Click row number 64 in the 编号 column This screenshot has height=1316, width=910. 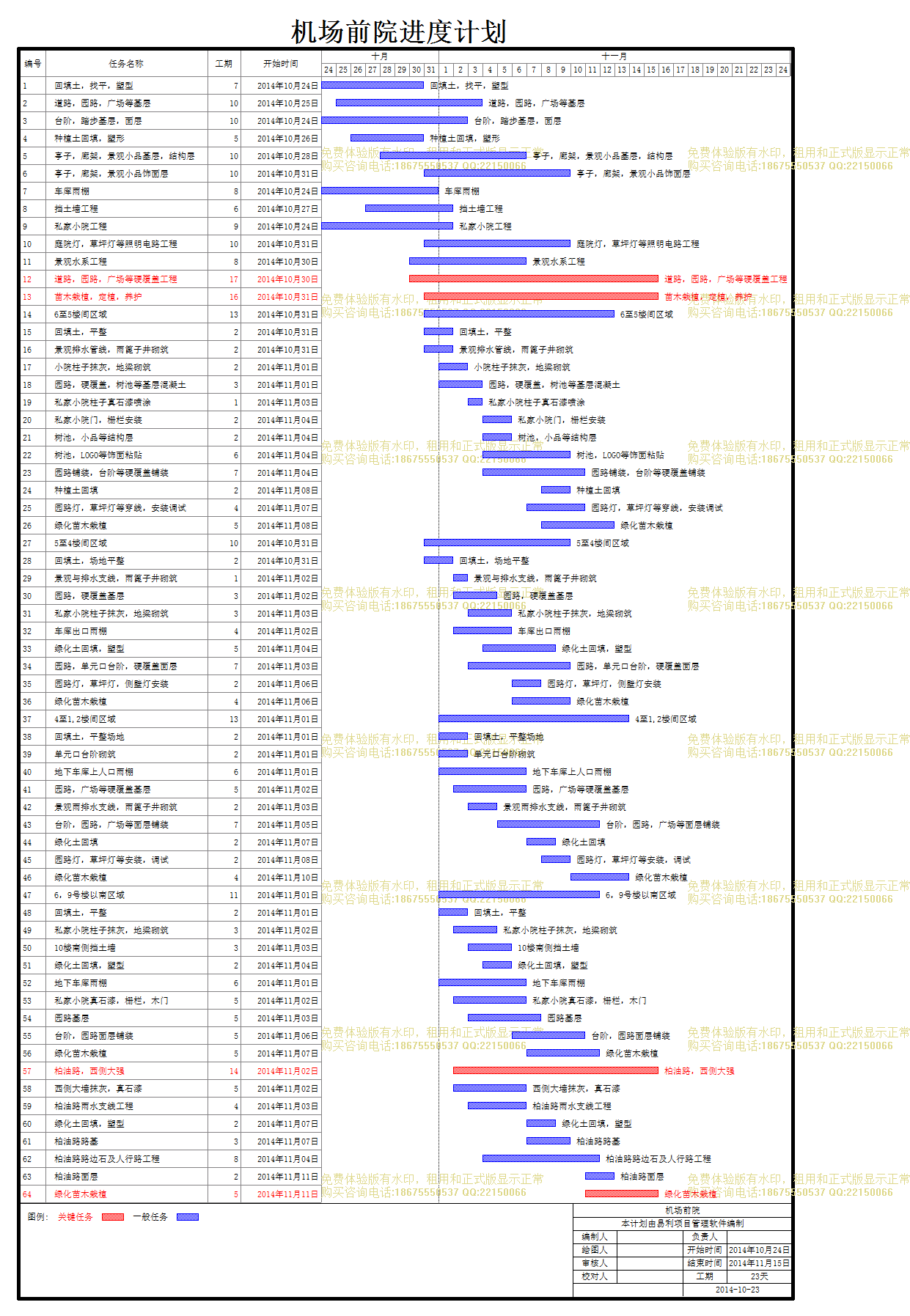pyautogui.click(x=27, y=1194)
